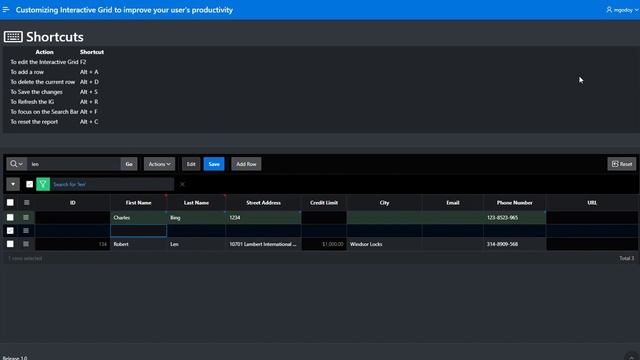Click the 'Total 3' footer count
This screenshot has height=360, width=640.
[x=627, y=258]
